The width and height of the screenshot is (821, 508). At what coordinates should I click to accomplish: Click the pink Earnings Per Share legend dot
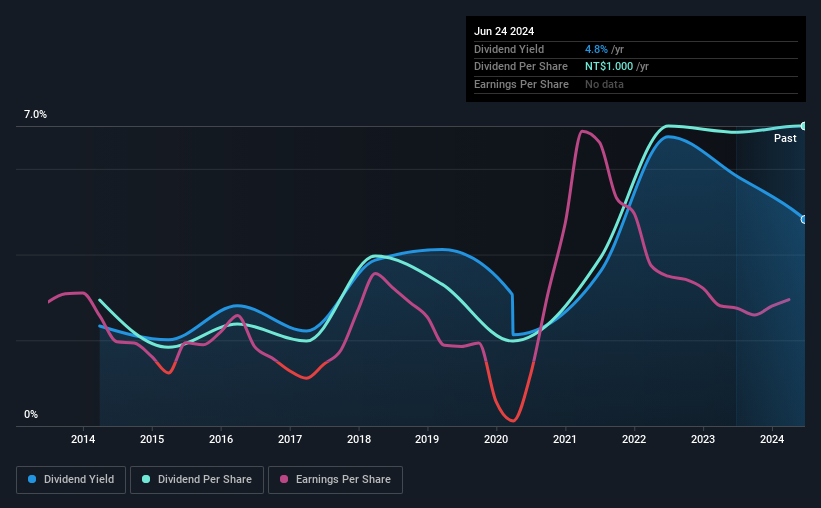coord(284,479)
